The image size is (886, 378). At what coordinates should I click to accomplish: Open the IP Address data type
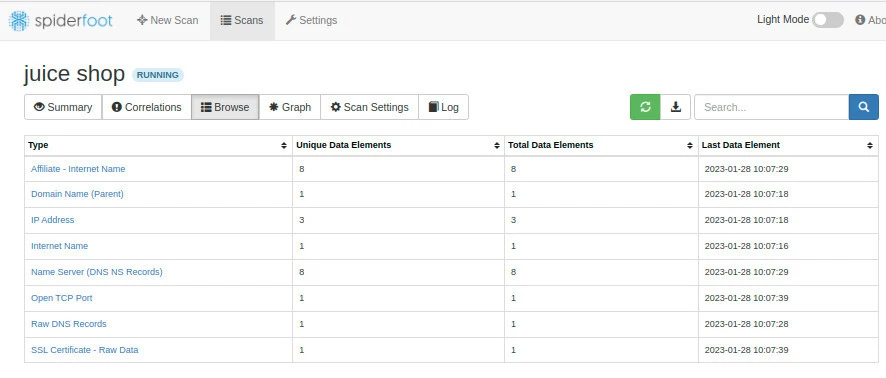tap(53, 220)
